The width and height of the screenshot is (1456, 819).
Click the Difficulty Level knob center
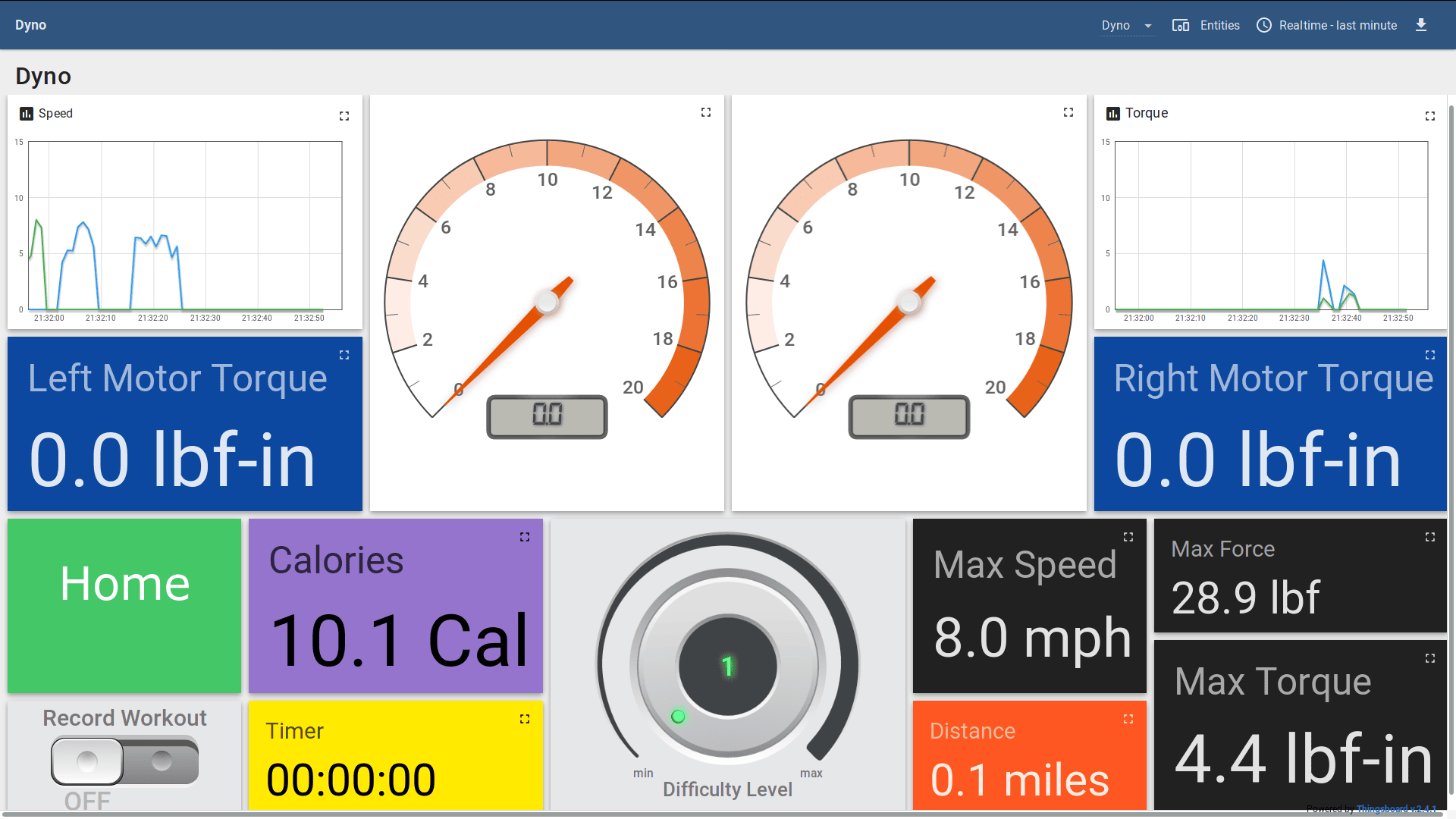(x=727, y=666)
